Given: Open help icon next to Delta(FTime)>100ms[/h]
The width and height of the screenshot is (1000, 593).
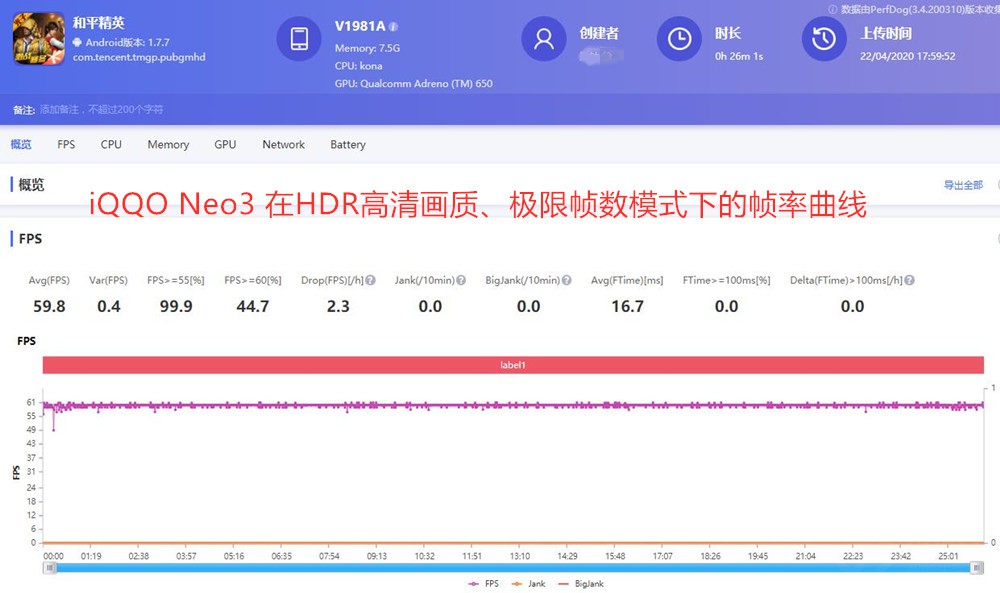Looking at the screenshot, I should tap(909, 280).
